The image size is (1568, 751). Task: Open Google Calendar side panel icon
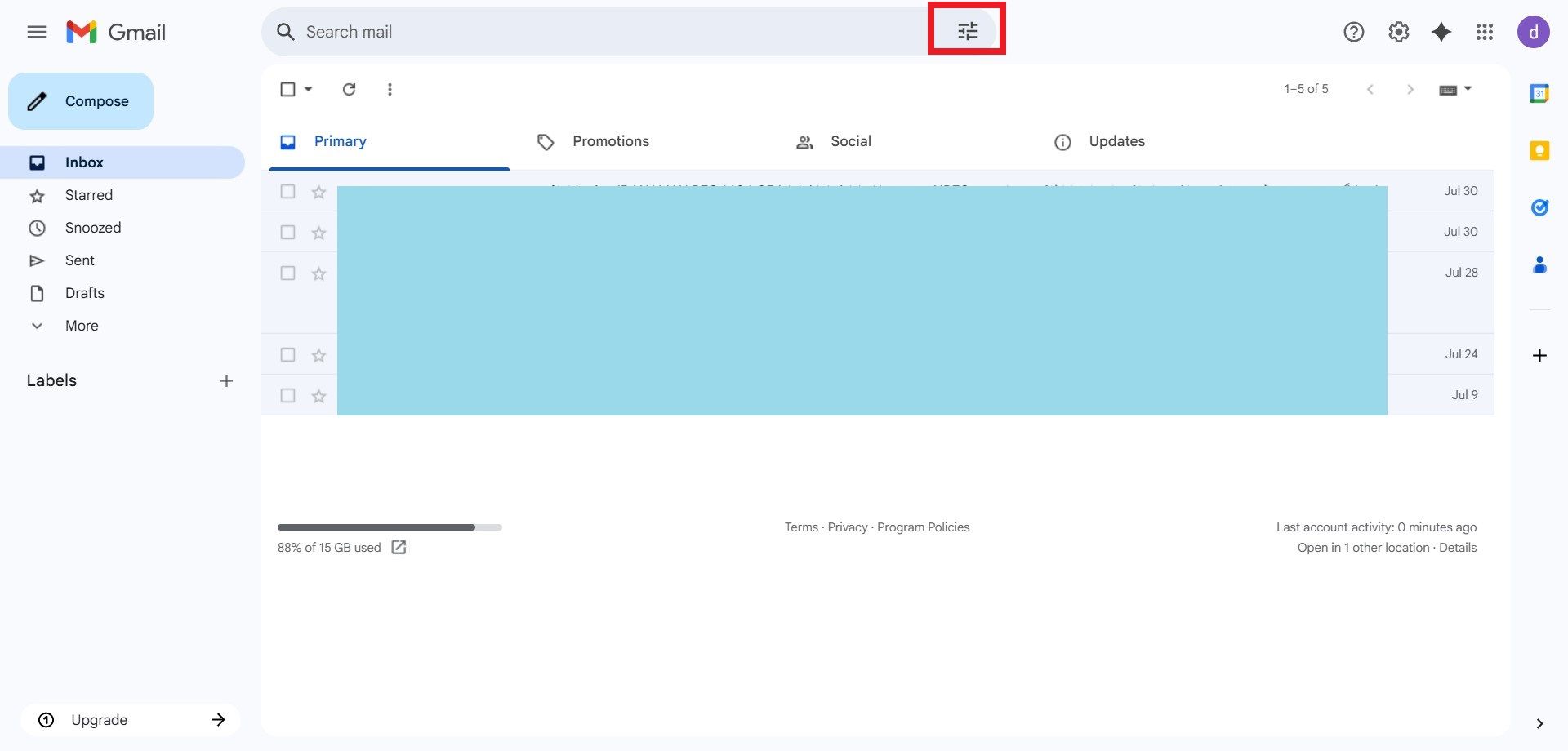(1539, 94)
